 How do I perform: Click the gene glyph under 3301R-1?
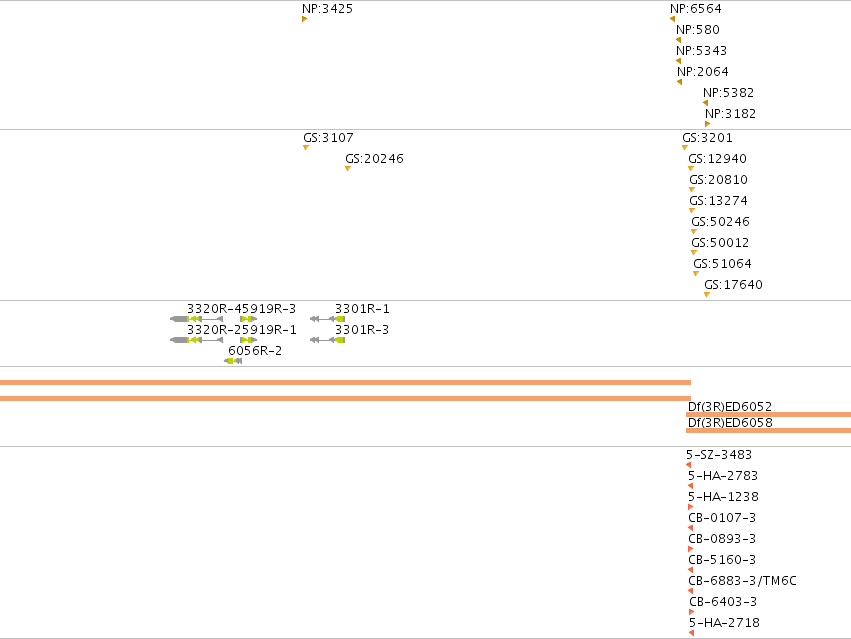327,319
